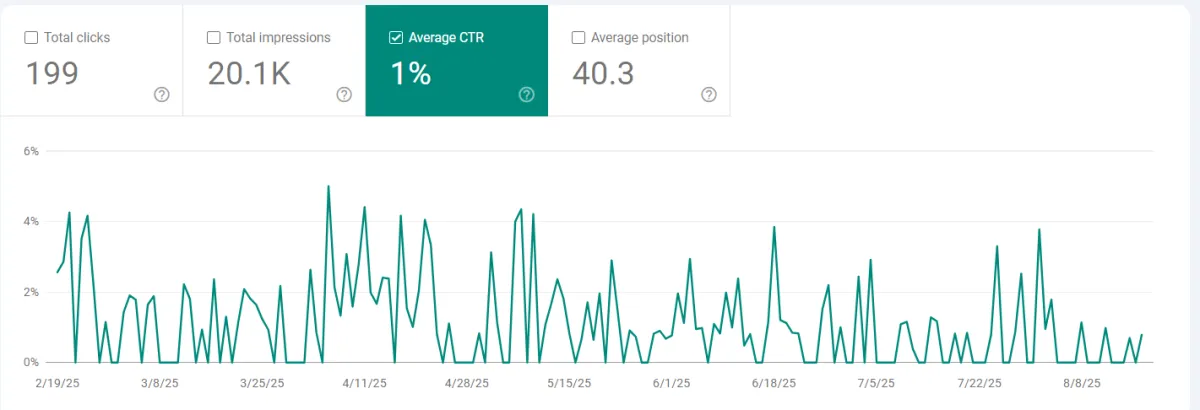This screenshot has width=1200, height=410.
Task: Select the 199 total clicks value
Action: pos(51,74)
